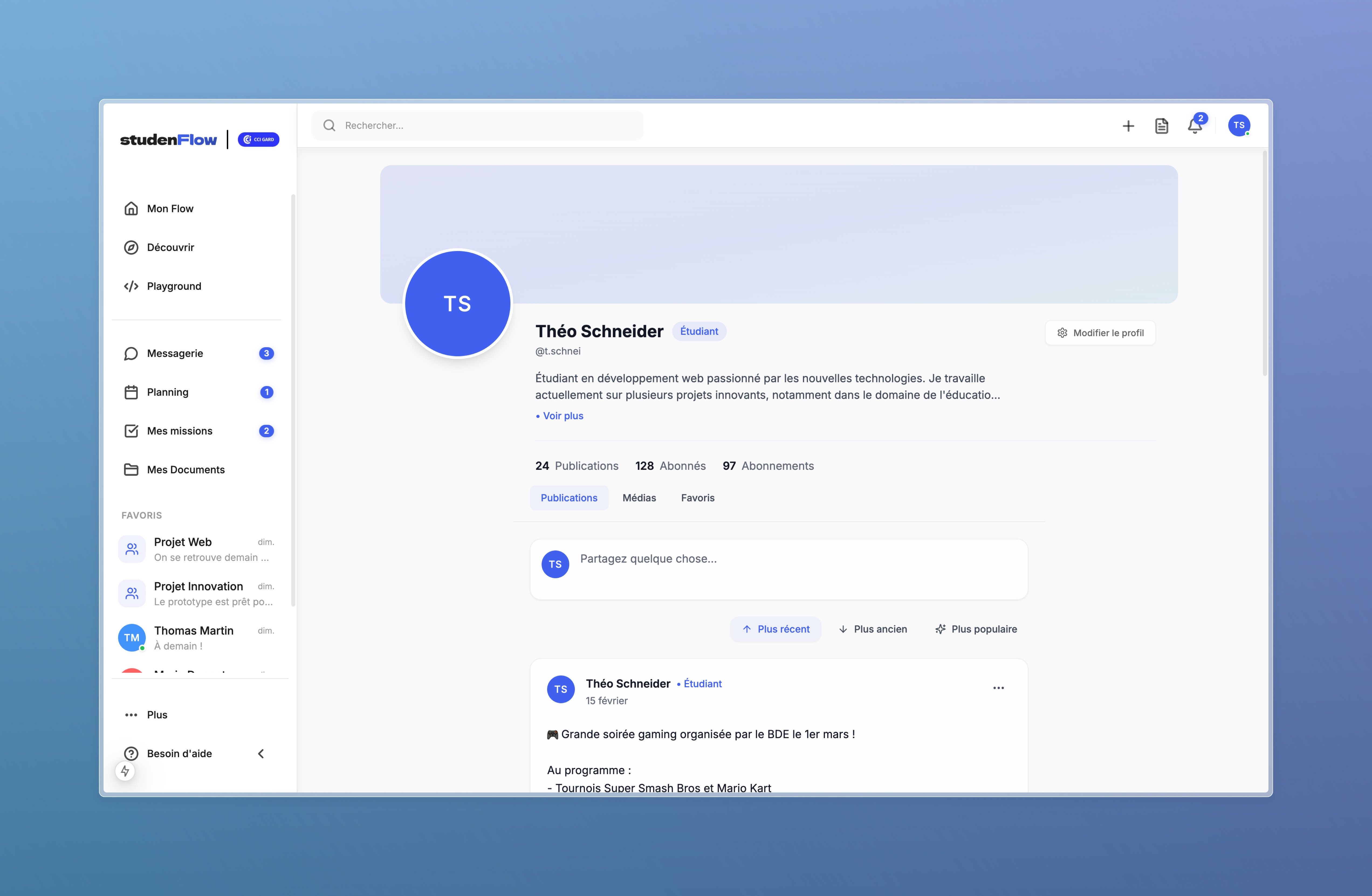Open Projet Web favorite conversation
1372x896 pixels.
point(196,549)
